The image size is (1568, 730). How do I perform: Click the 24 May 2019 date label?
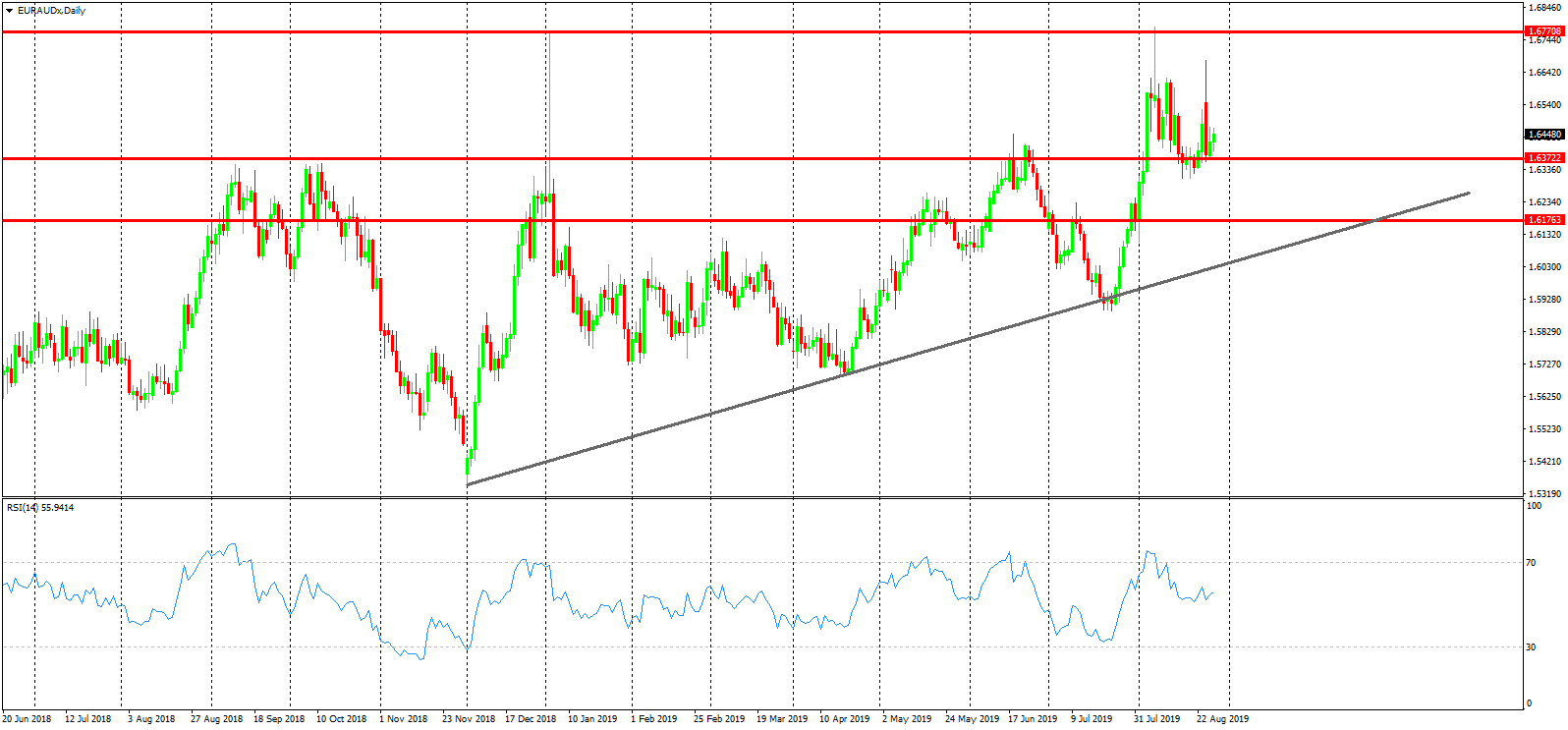point(972,718)
